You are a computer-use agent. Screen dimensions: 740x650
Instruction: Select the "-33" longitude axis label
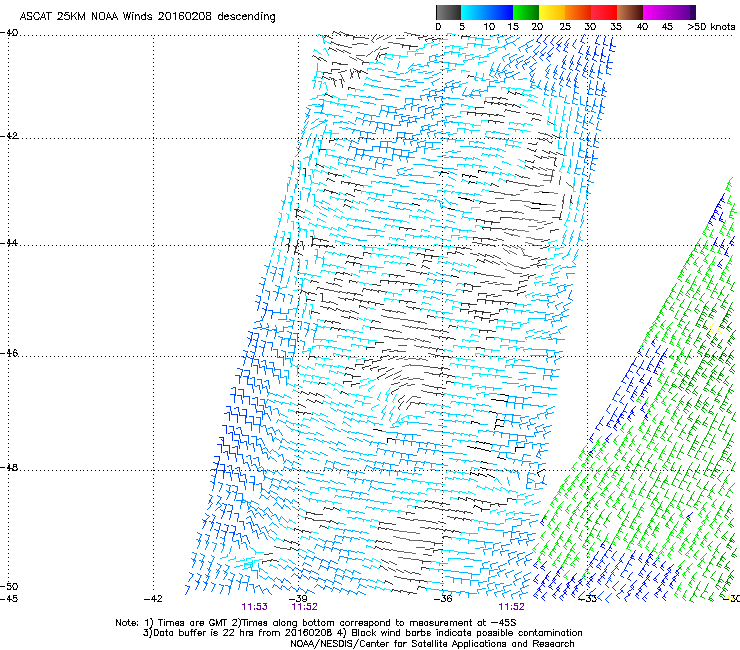[x=588, y=599]
